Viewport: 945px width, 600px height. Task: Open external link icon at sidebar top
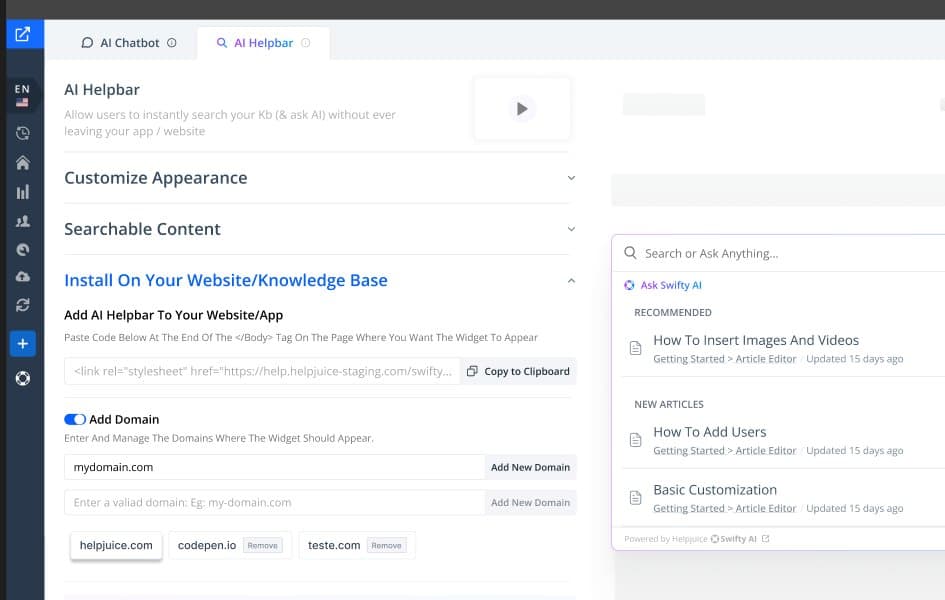(x=22, y=34)
